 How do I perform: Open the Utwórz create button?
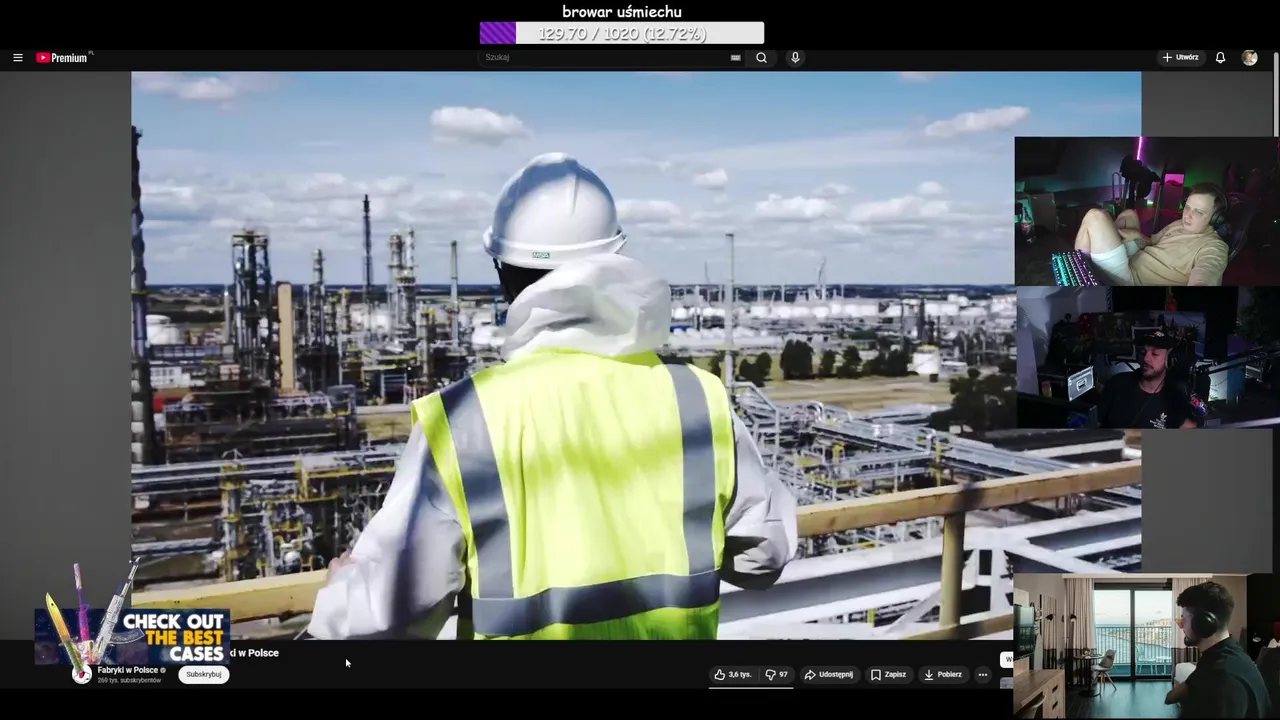click(1180, 58)
